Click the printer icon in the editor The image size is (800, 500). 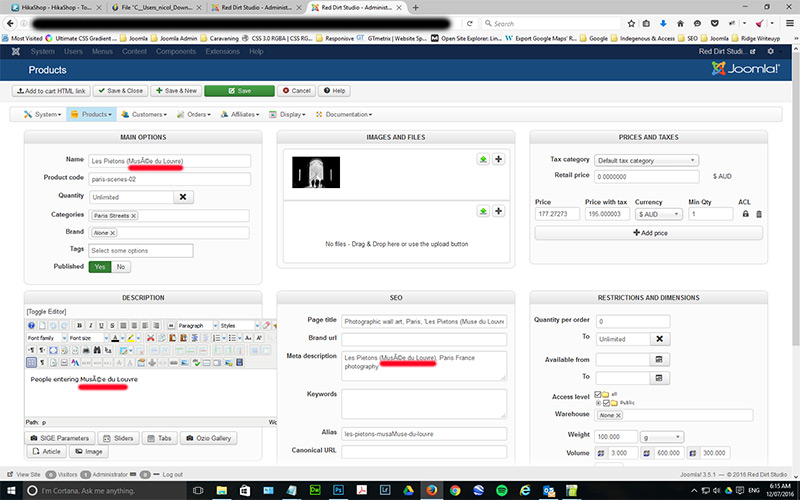coord(86,351)
